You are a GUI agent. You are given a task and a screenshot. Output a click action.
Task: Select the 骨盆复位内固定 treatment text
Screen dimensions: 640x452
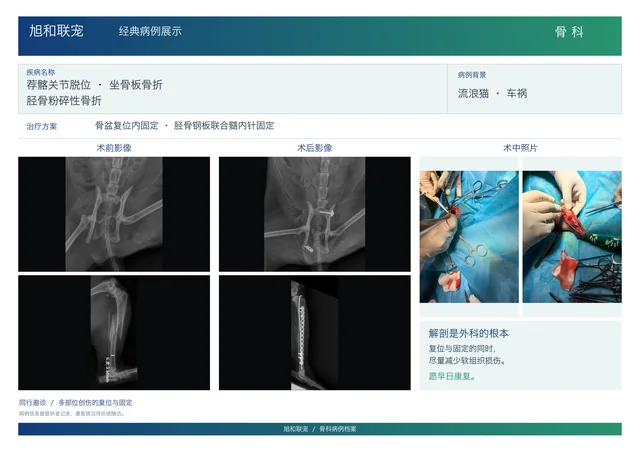[127, 126]
